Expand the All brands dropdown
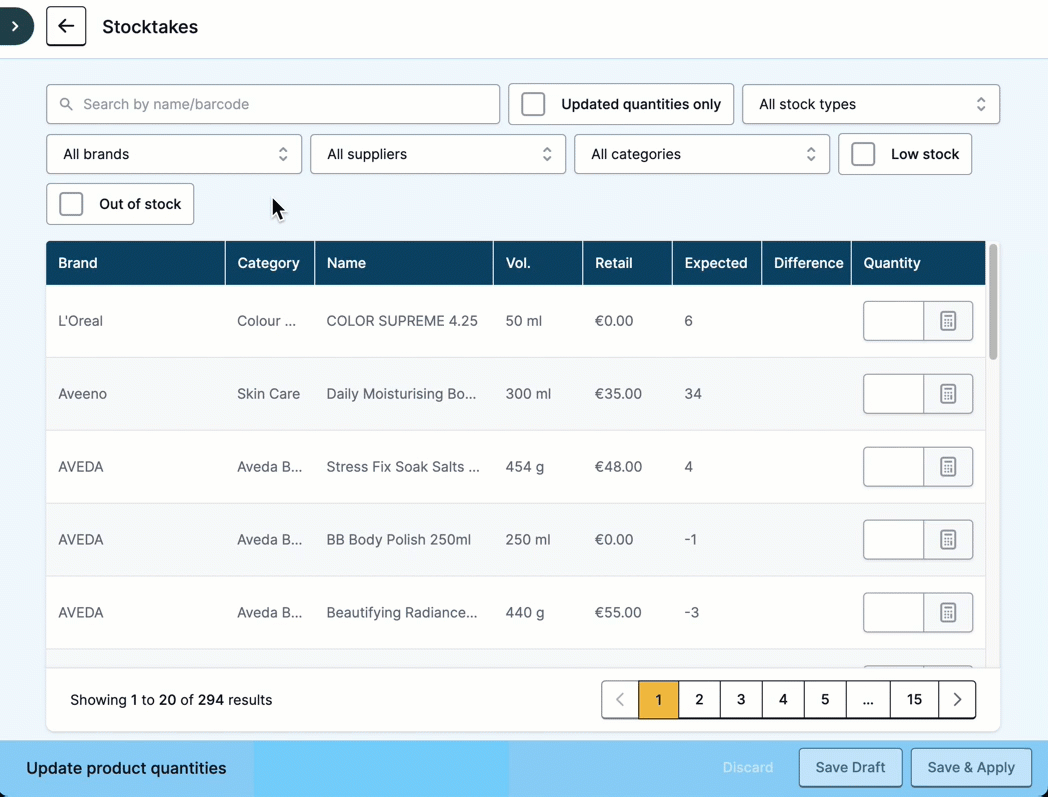The height and width of the screenshot is (797, 1048). 174,154
